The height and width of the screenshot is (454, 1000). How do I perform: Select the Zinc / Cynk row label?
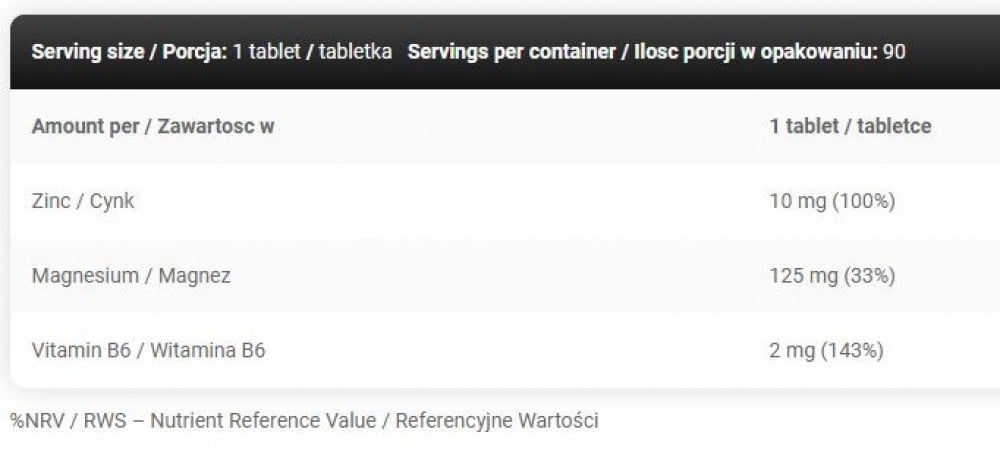pos(83,201)
